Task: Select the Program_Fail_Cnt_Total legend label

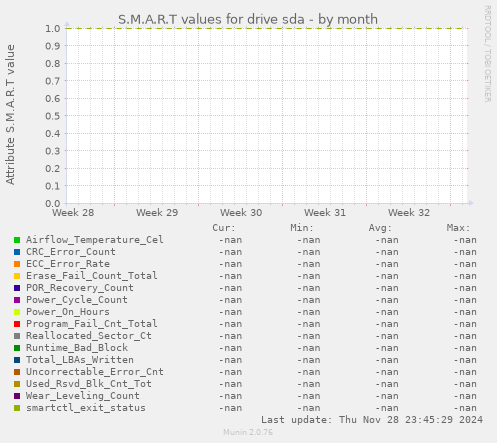Action: pos(92,324)
